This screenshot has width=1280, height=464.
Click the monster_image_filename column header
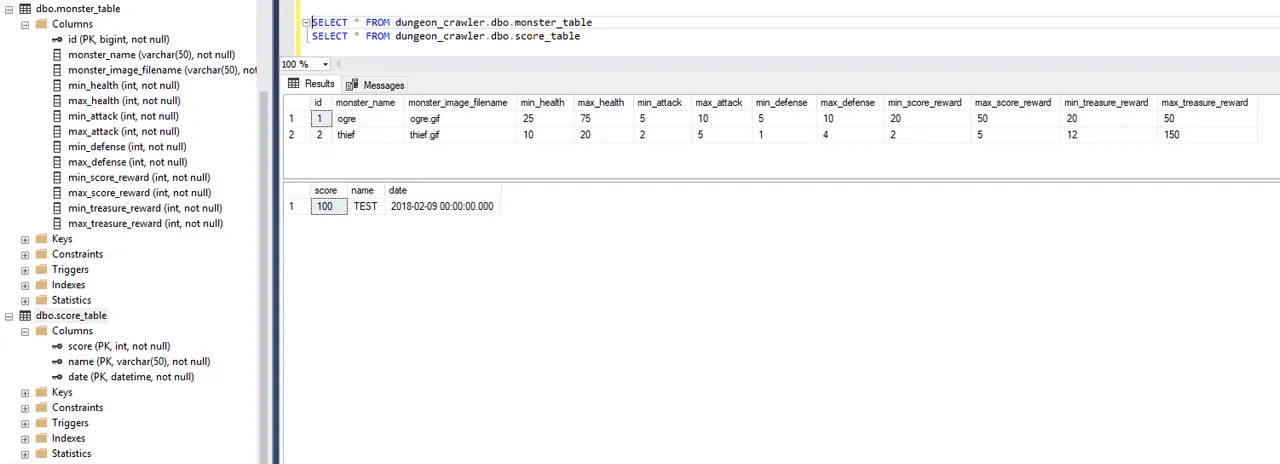[x=460, y=103]
